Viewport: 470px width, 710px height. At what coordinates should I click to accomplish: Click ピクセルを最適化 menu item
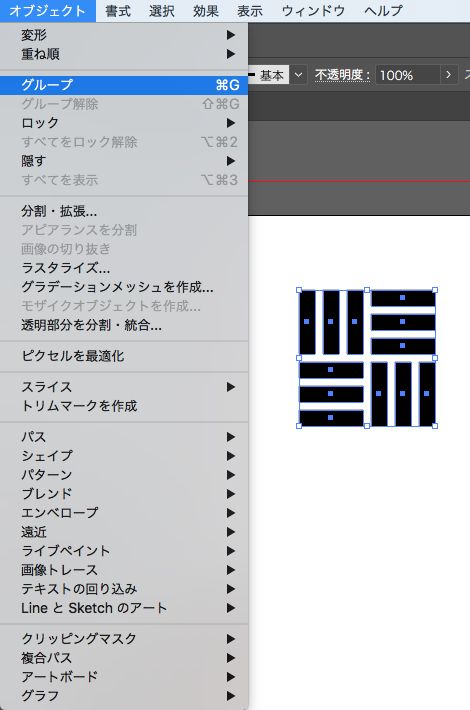[124, 356]
